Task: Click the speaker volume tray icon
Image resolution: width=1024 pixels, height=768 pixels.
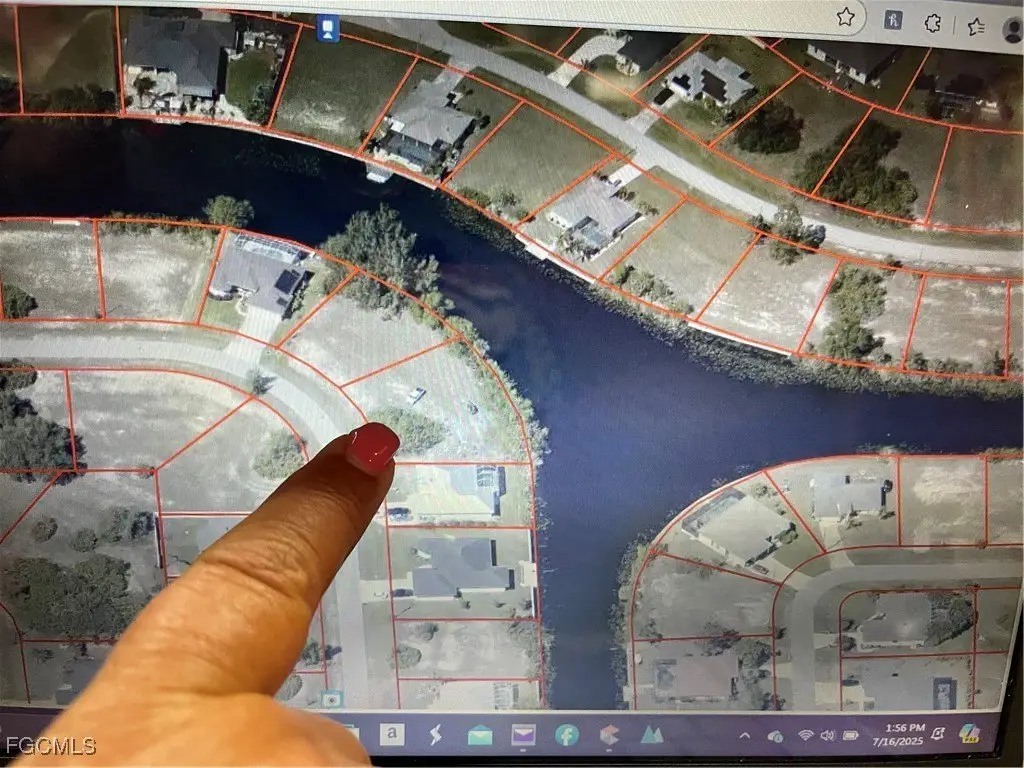Action: [x=828, y=736]
